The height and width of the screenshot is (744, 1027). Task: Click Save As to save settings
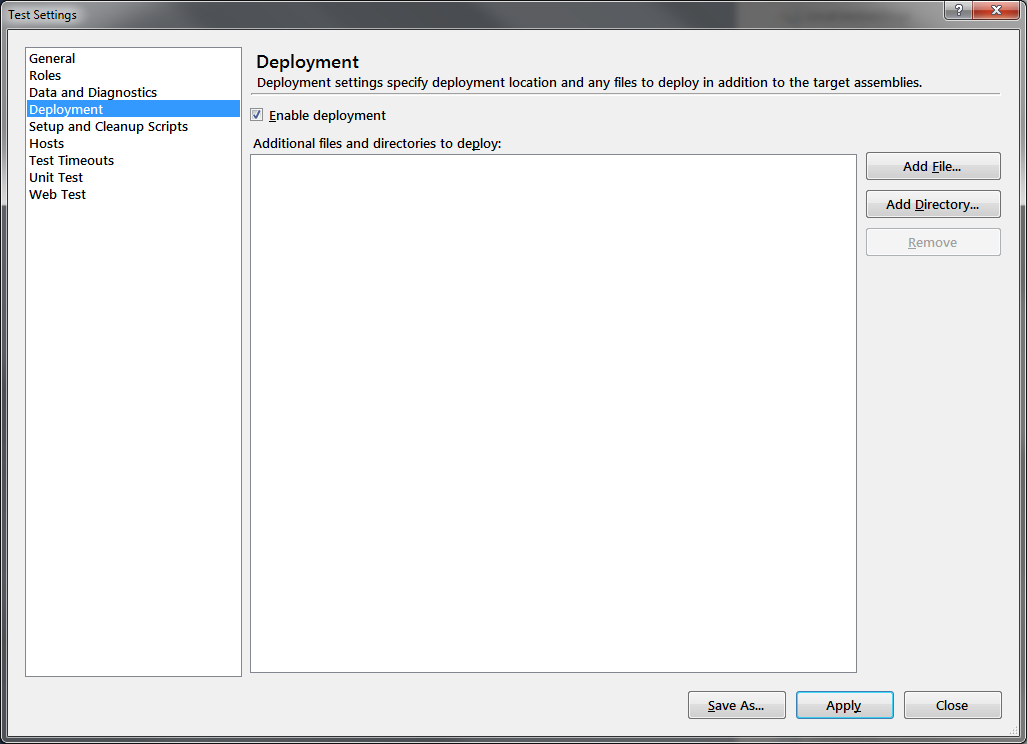point(736,705)
